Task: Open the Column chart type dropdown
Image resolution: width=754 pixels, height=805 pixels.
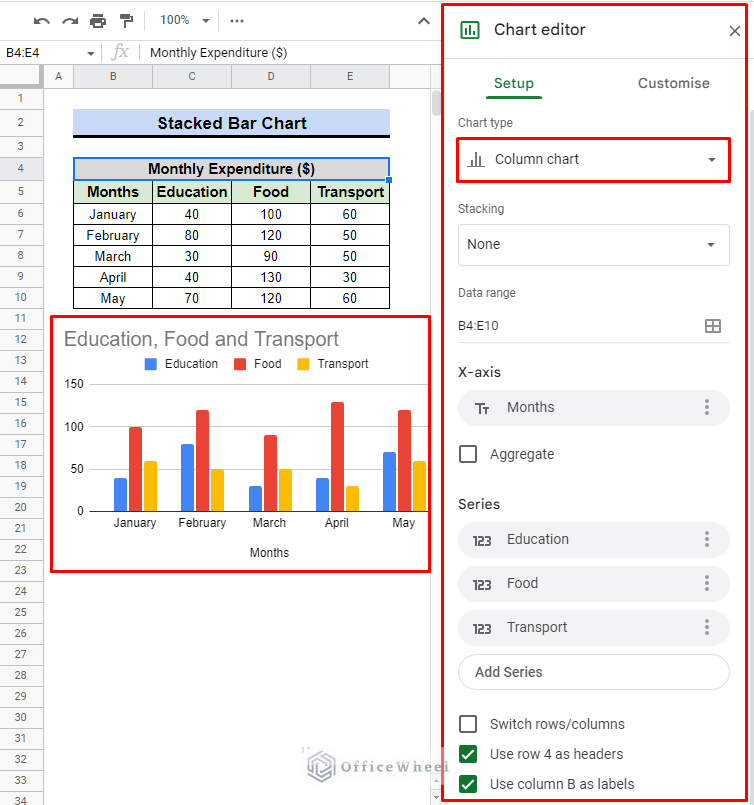Action: (x=593, y=160)
